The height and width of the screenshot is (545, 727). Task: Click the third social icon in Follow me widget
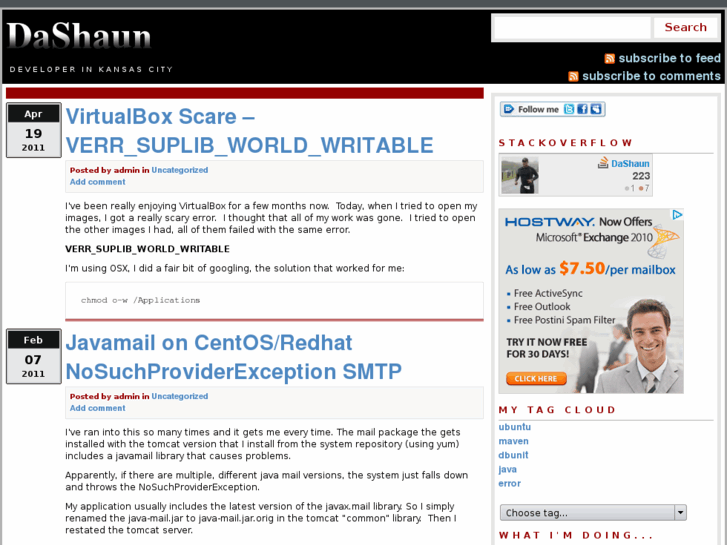coord(596,109)
